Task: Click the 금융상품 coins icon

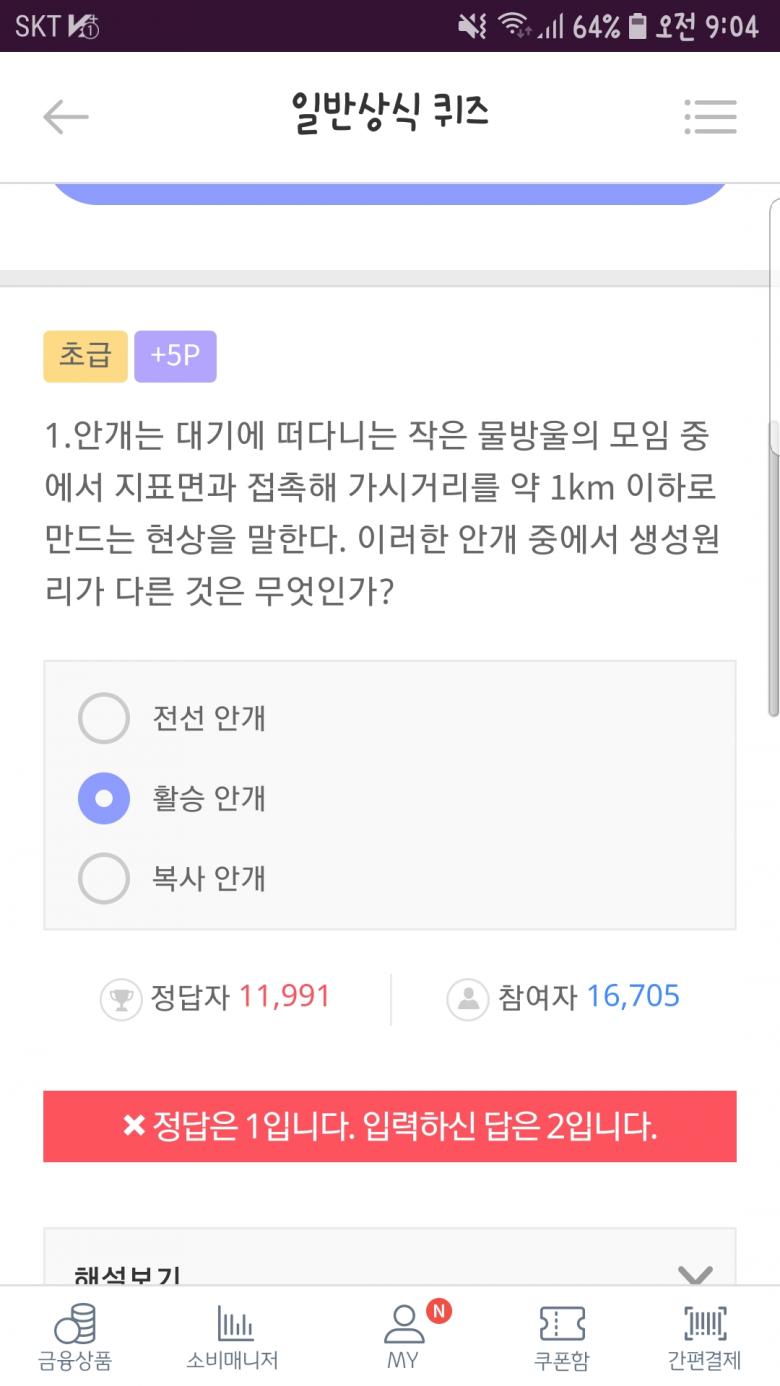Action: pos(75,1324)
